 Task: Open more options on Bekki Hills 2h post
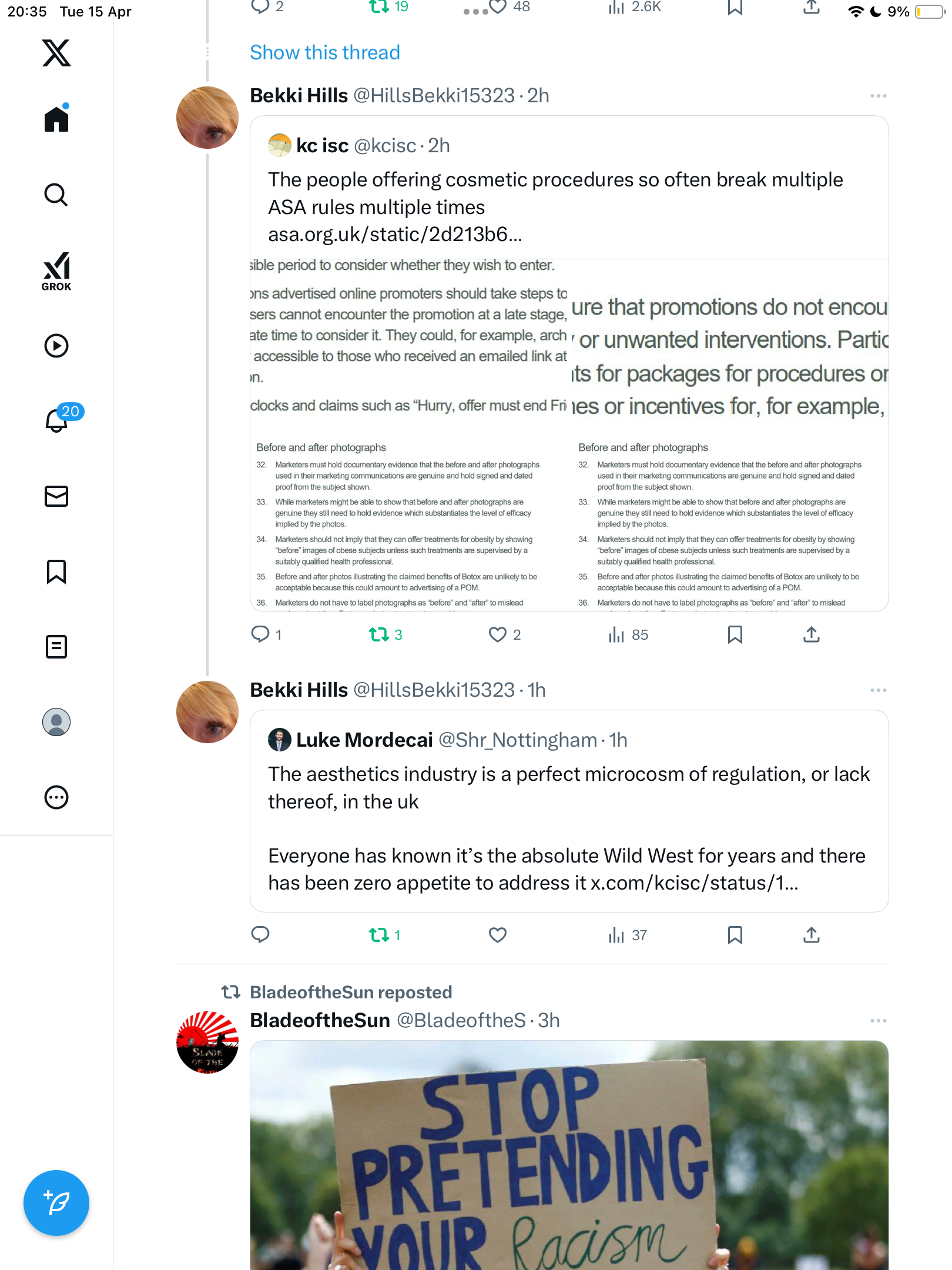coord(879,96)
